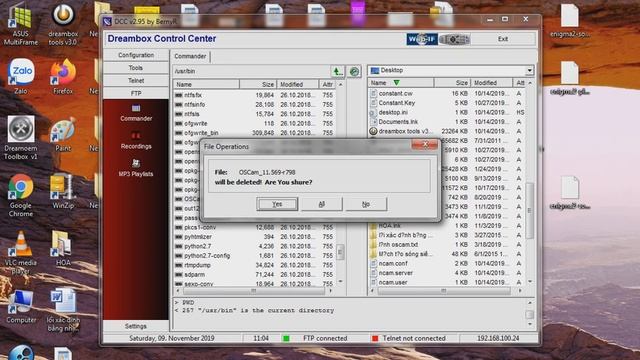640x360 pixels.
Task: Select the WinZip desktop shortcut
Action: [63, 191]
